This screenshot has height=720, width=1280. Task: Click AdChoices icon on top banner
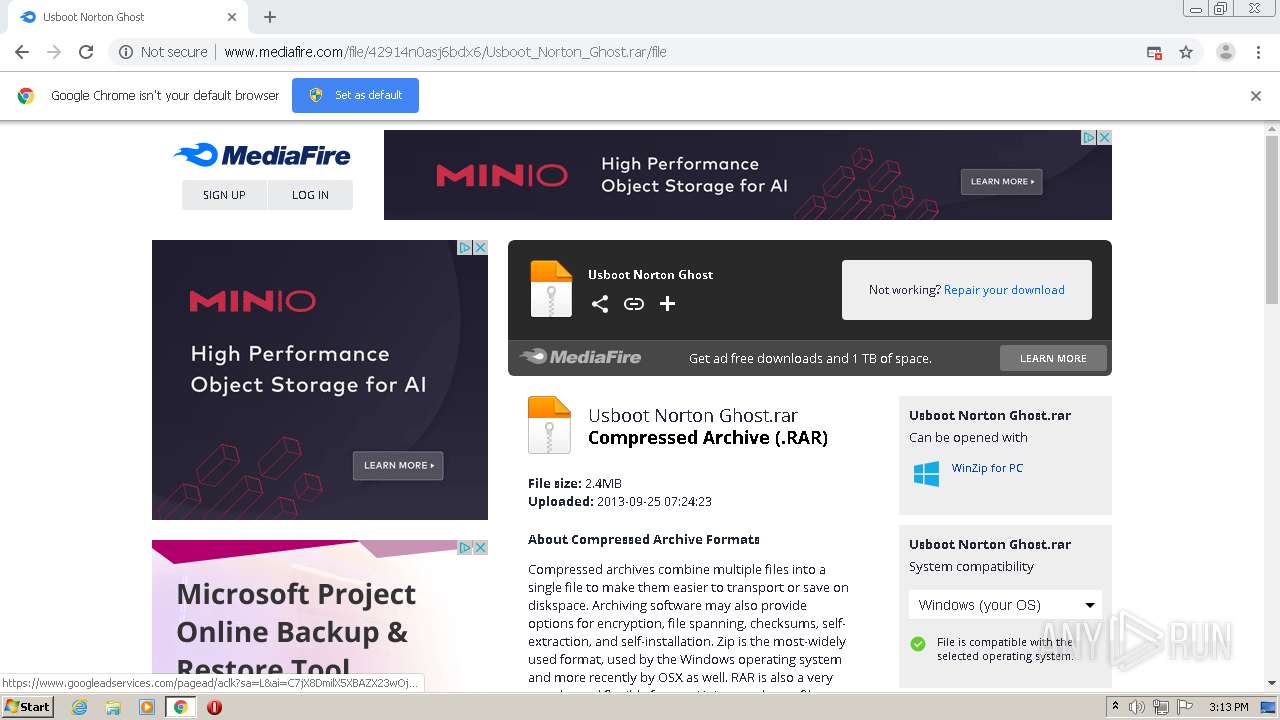tap(1089, 137)
